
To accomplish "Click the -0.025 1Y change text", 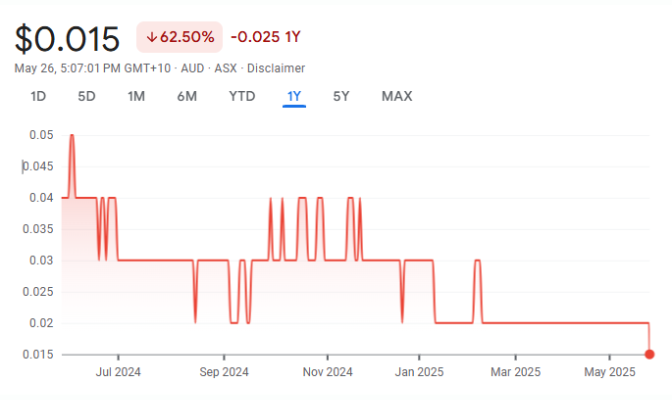I will tap(266, 37).
